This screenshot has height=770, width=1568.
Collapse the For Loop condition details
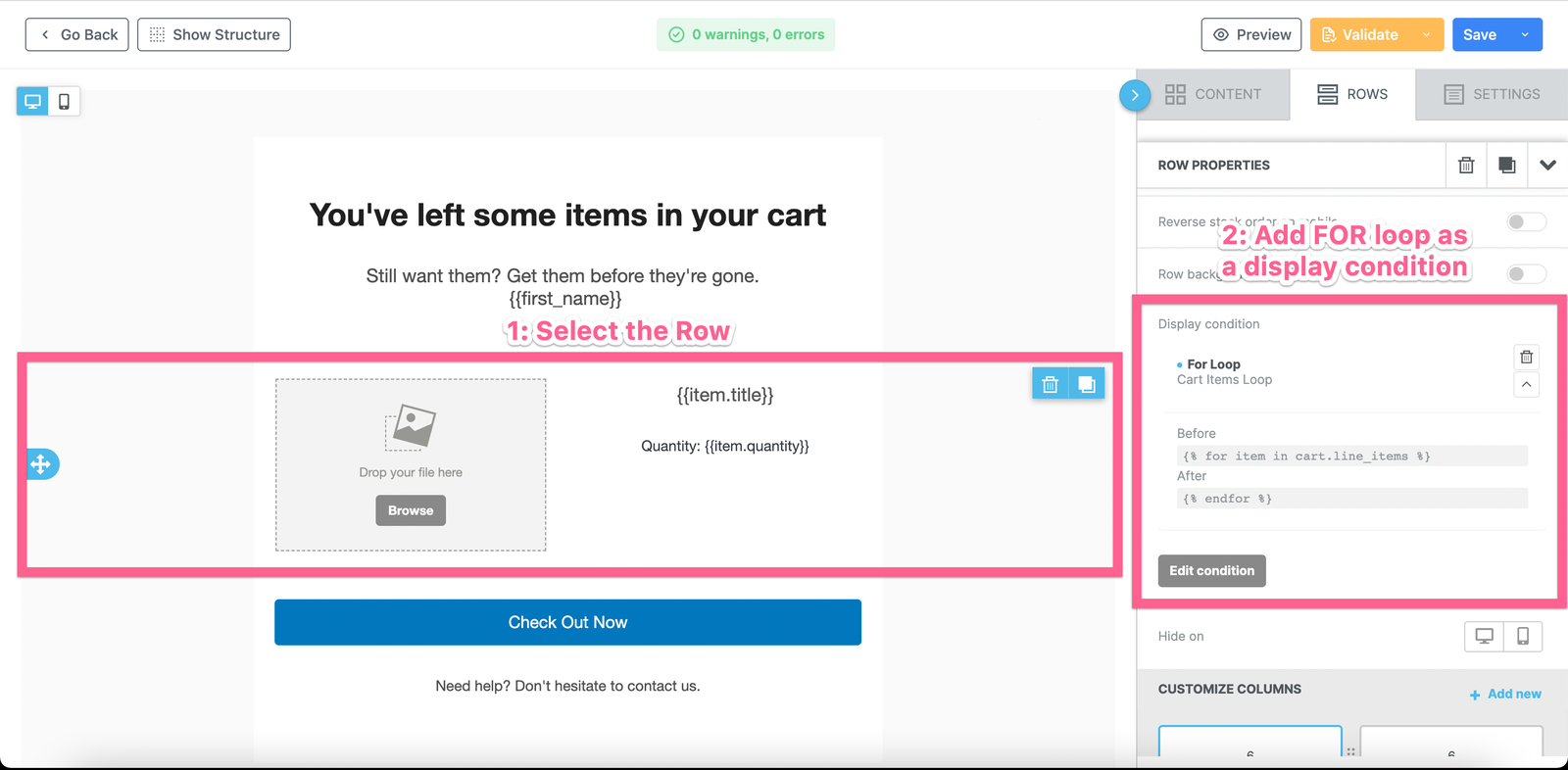click(1526, 384)
